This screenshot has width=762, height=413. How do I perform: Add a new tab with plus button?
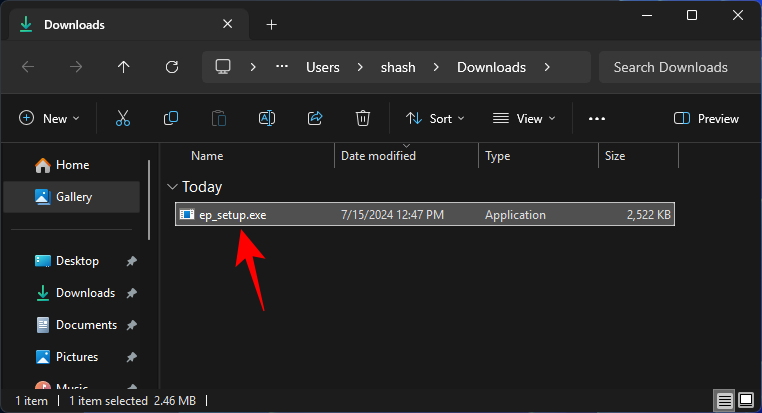[x=271, y=24]
